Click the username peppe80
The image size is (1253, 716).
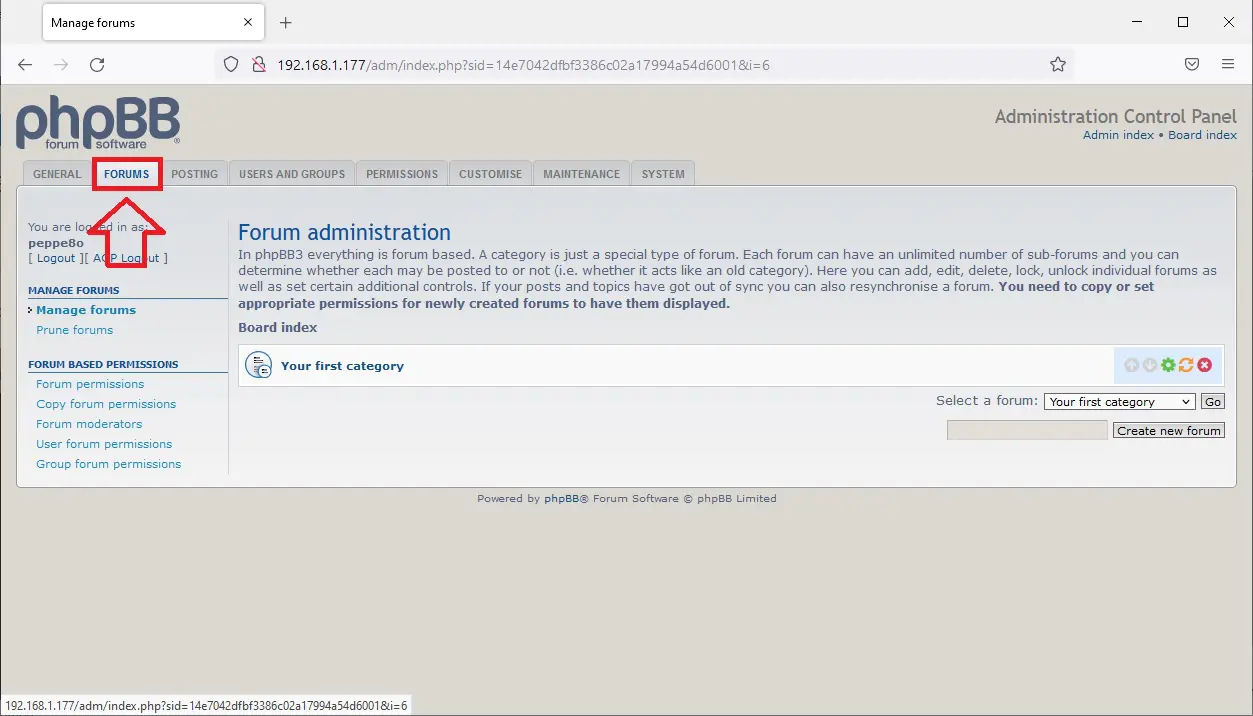pyautogui.click(x=56, y=243)
